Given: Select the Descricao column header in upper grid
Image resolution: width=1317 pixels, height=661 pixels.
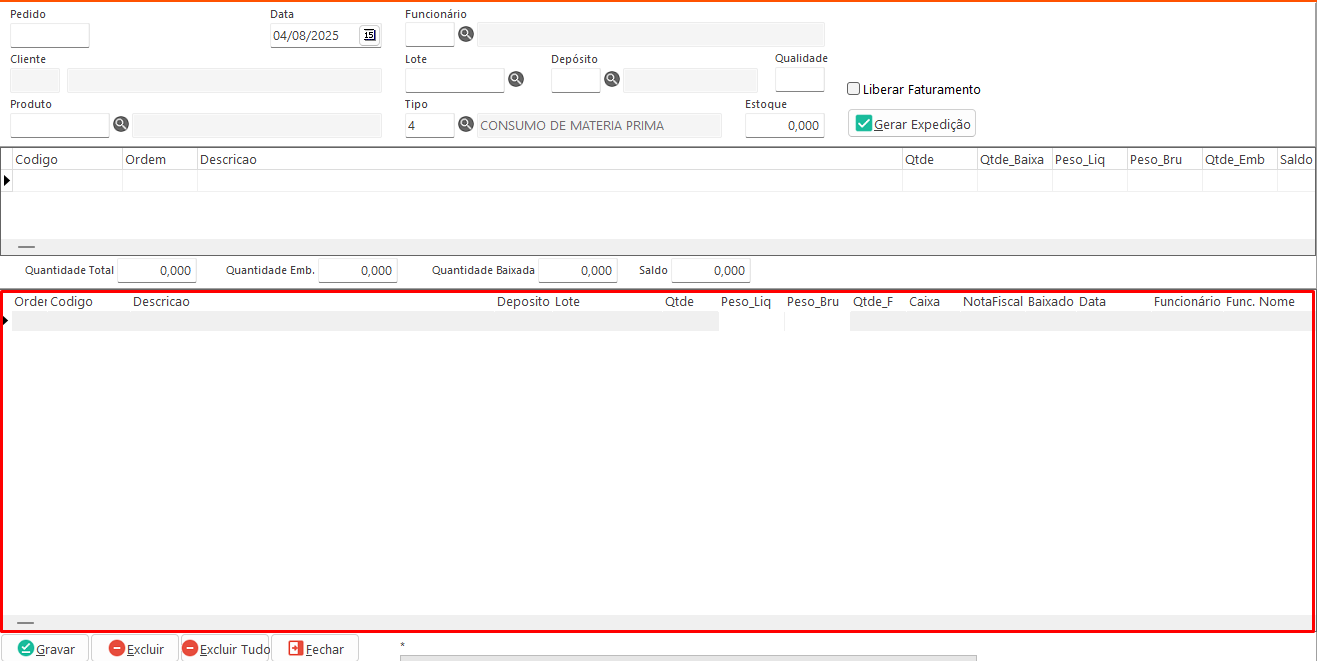Looking at the screenshot, I should (228, 160).
